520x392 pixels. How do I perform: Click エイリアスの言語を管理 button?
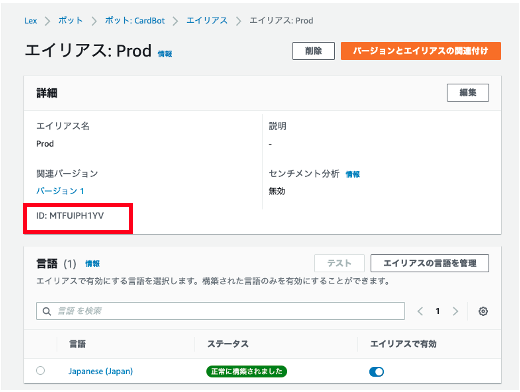coord(430,263)
